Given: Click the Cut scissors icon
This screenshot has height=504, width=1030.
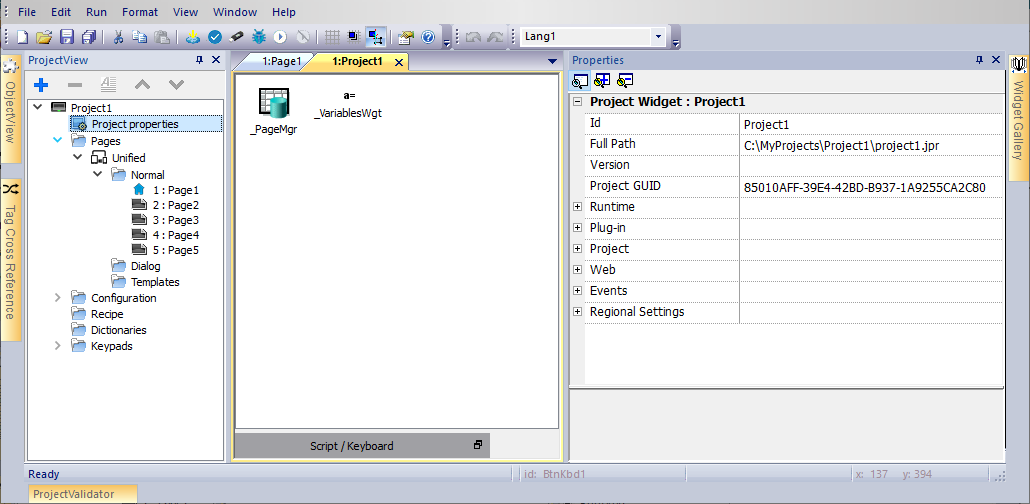Looking at the screenshot, I should (x=118, y=37).
